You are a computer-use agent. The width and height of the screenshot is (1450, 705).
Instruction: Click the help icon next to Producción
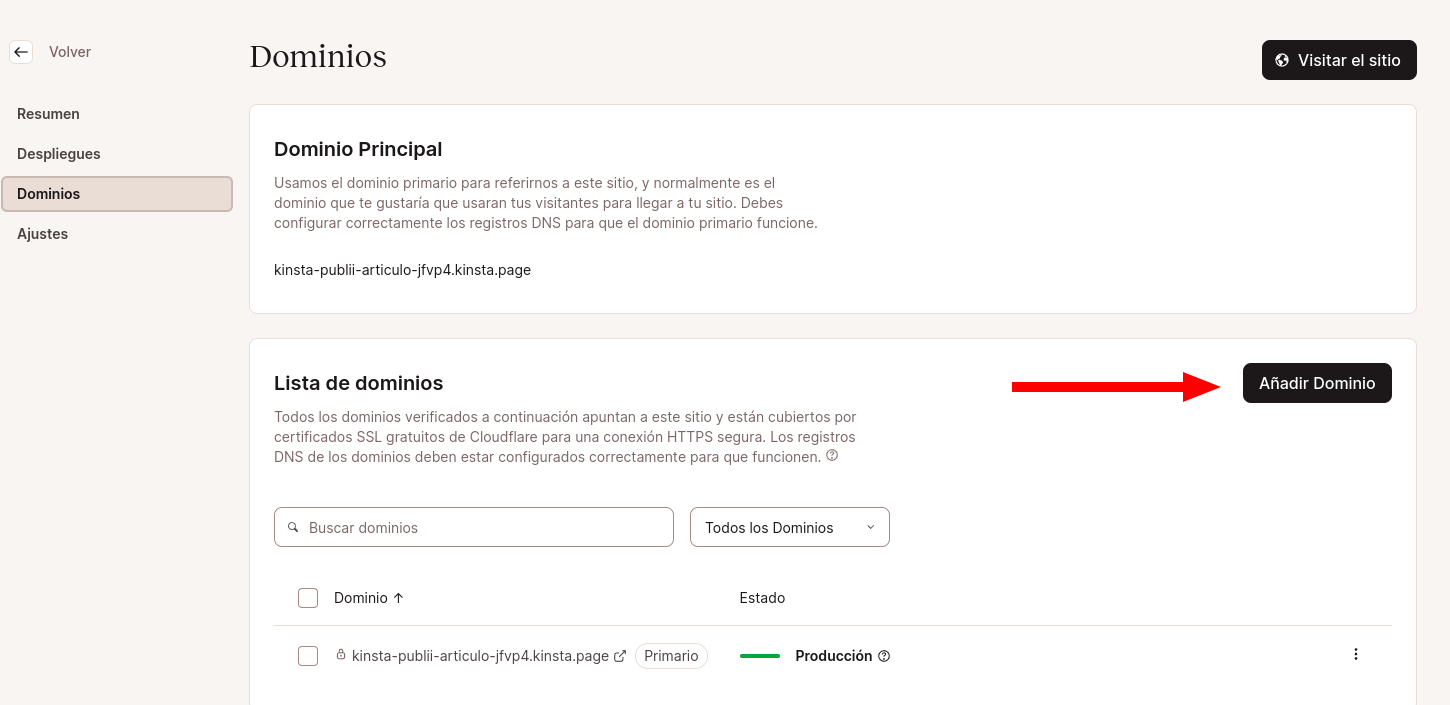pos(884,656)
